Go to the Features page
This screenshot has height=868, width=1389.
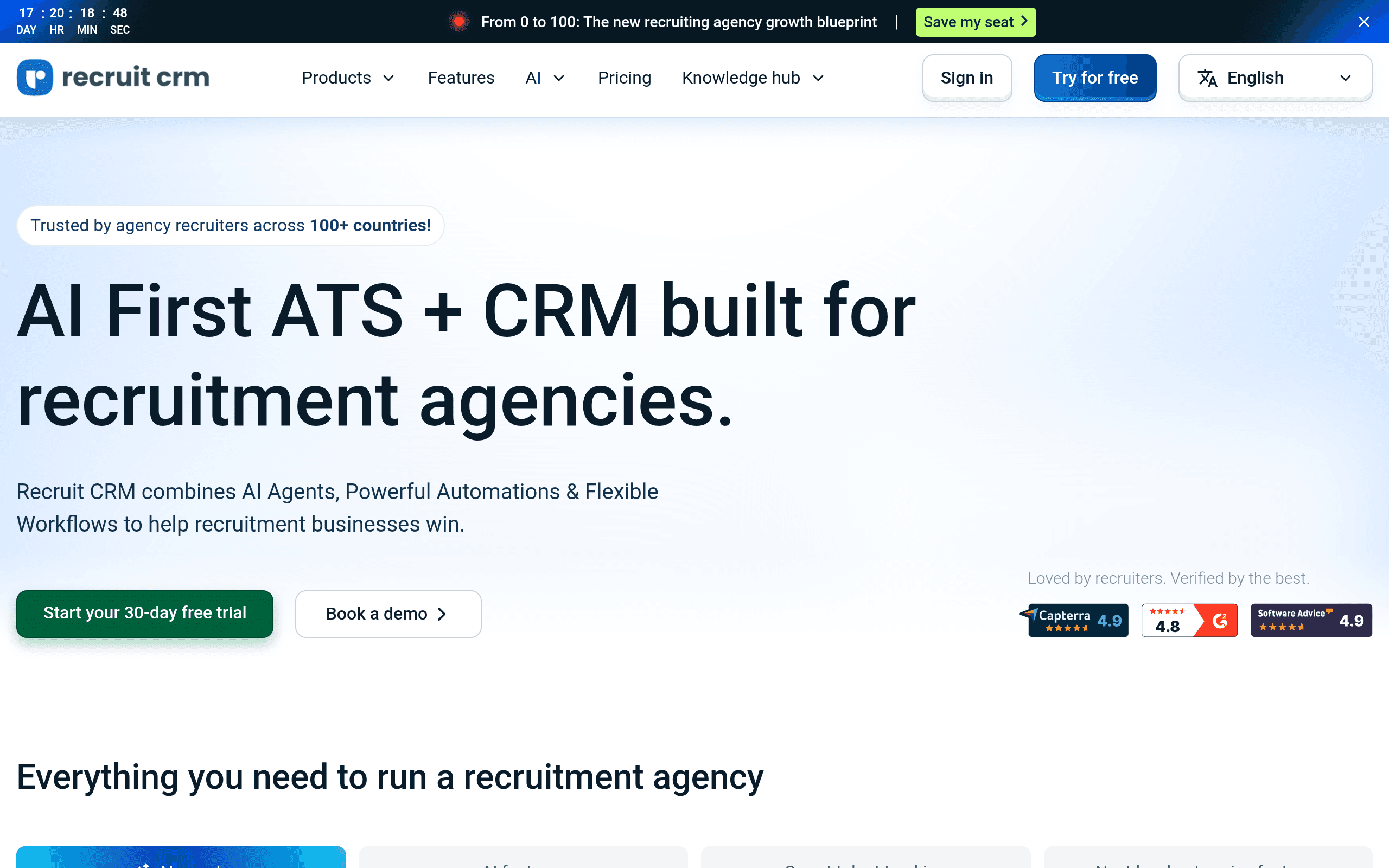(461, 78)
